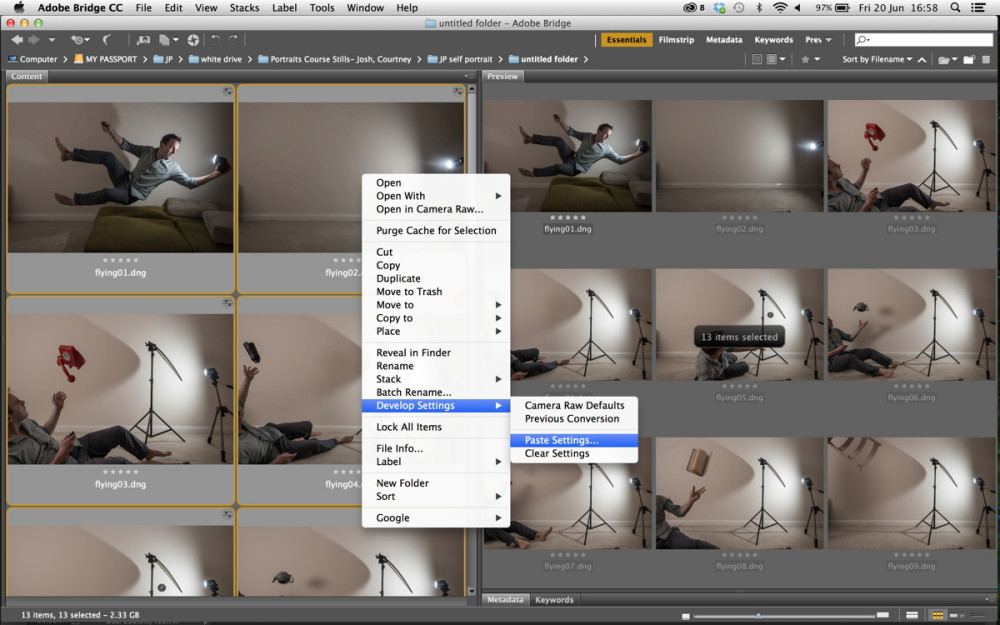Switch to view content as list
The height and width of the screenshot is (625, 1000).
coord(976,615)
